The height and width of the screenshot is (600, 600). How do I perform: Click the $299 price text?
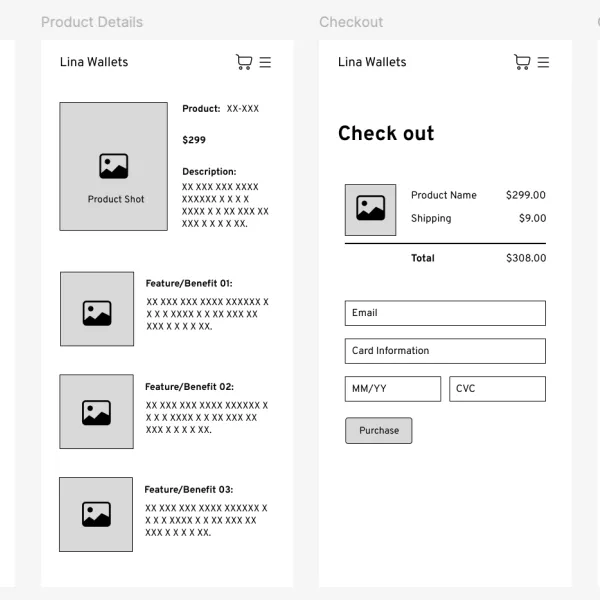pos(194,140)
